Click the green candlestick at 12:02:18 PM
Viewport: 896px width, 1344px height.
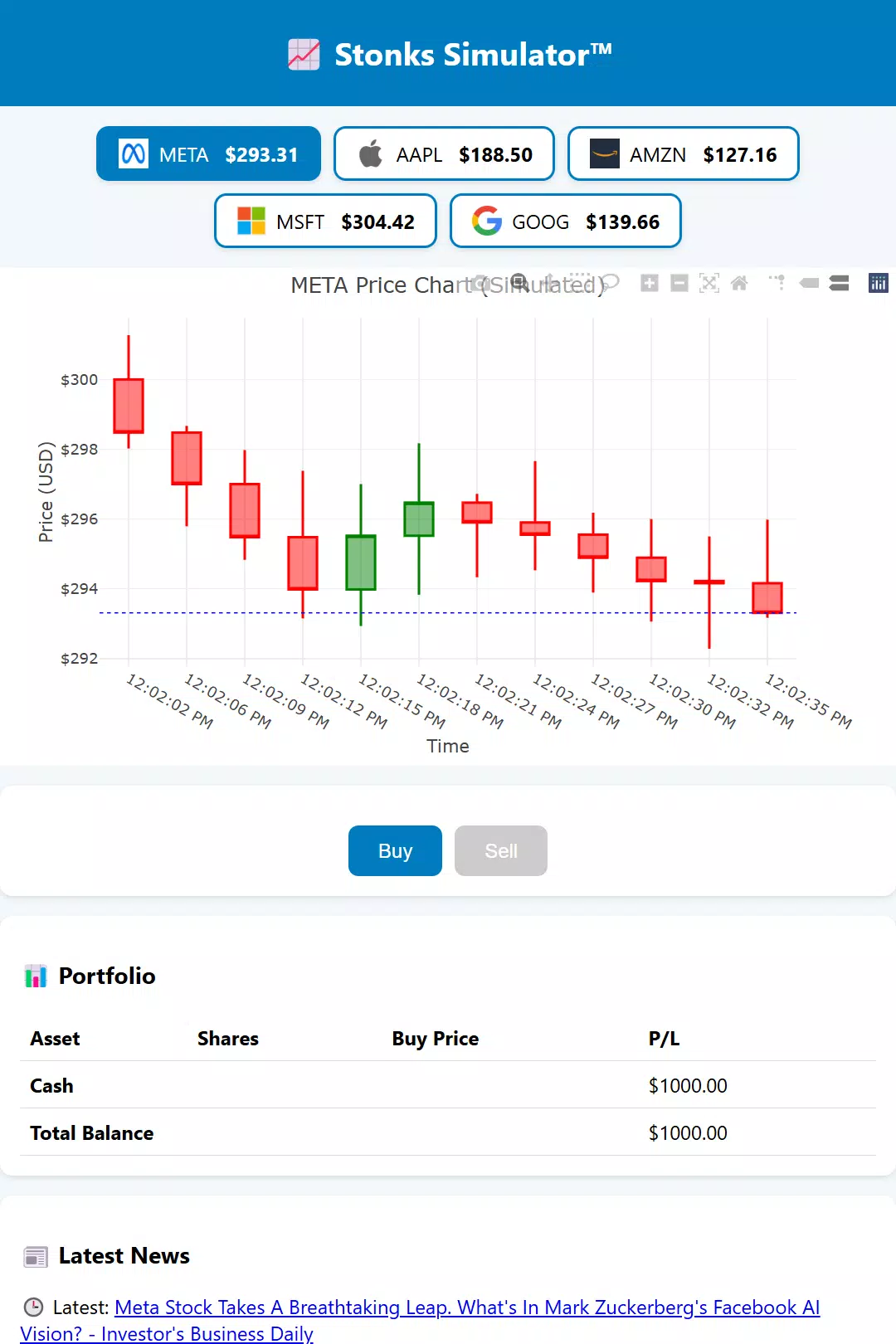tap(419, 519)
